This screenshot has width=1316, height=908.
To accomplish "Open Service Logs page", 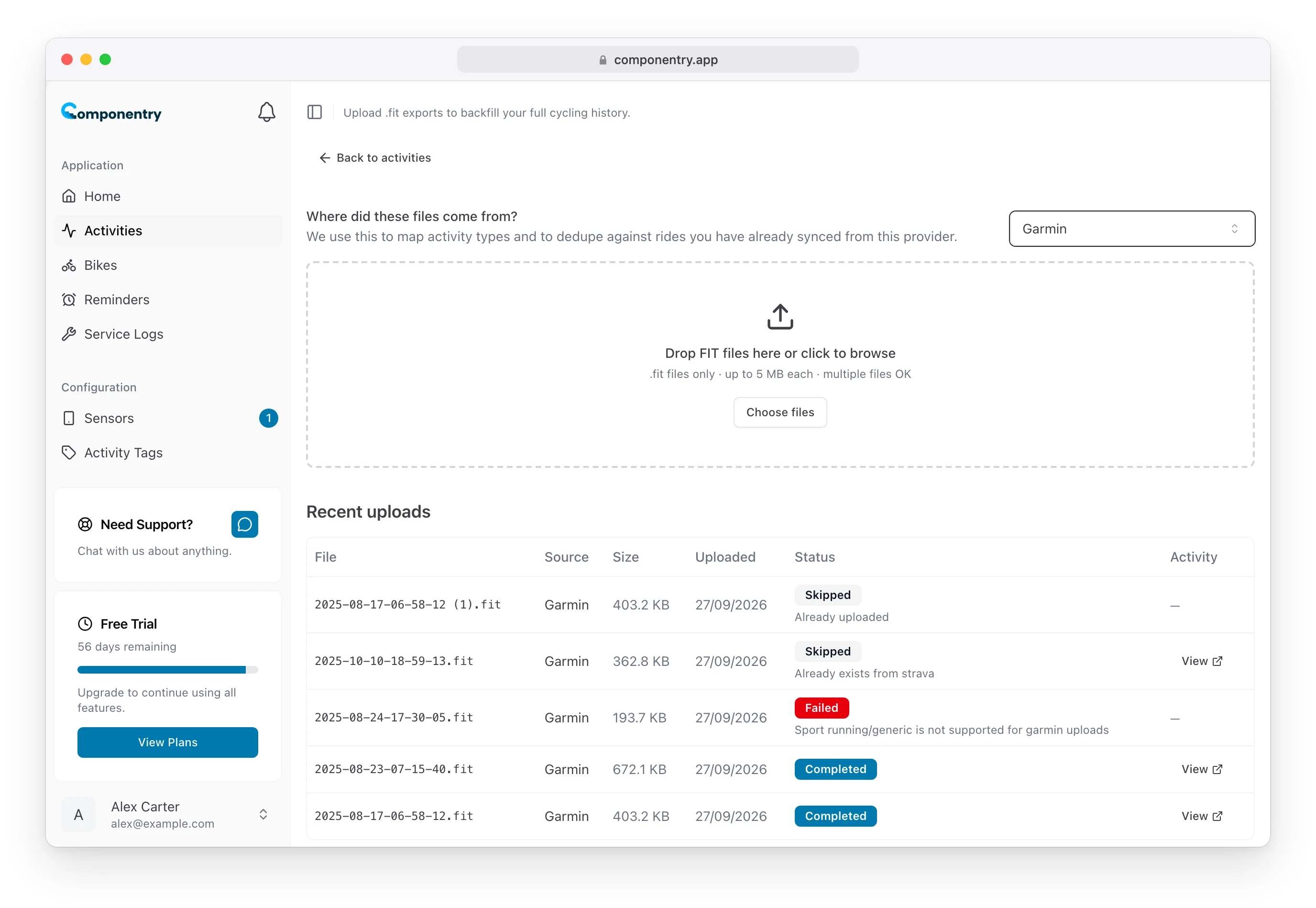I will click(x=168, y=334).
